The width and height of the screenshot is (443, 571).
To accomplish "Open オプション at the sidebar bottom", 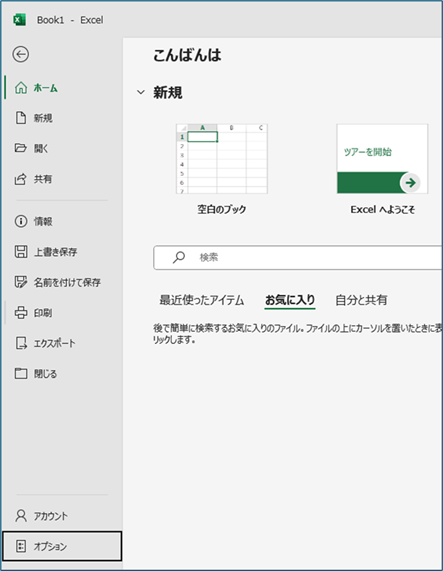I will tap(62, 546).
